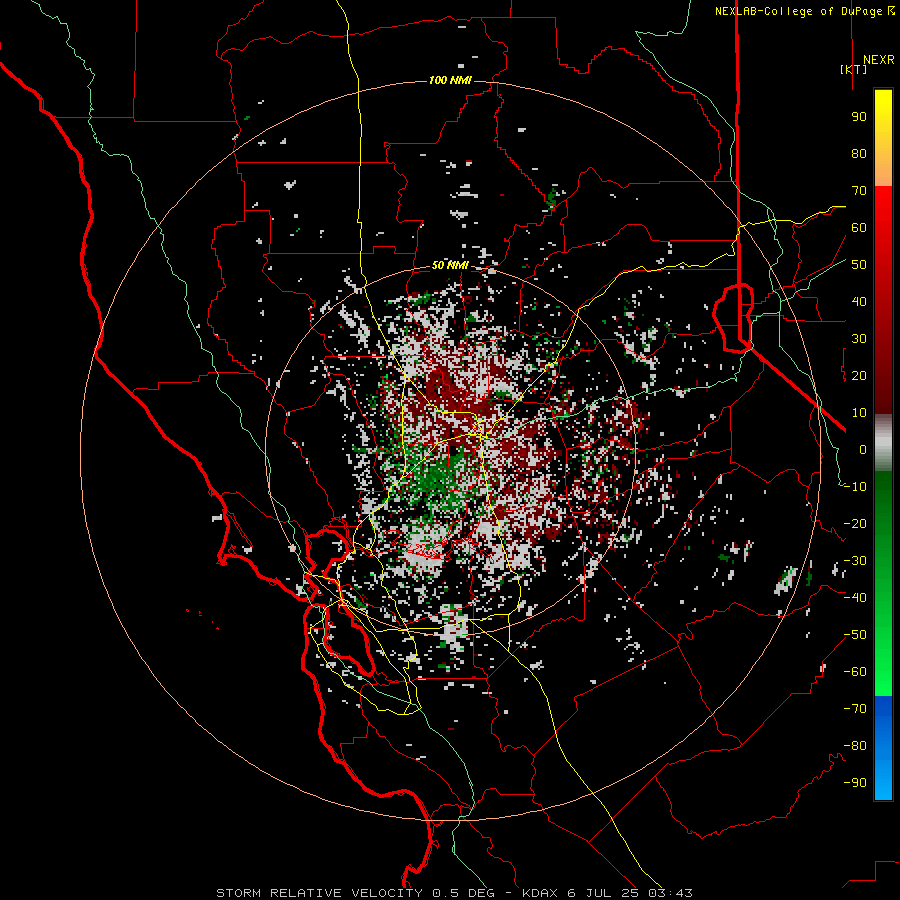
Task: Click the -10 value on velocity scale
Action: [855, 487]
